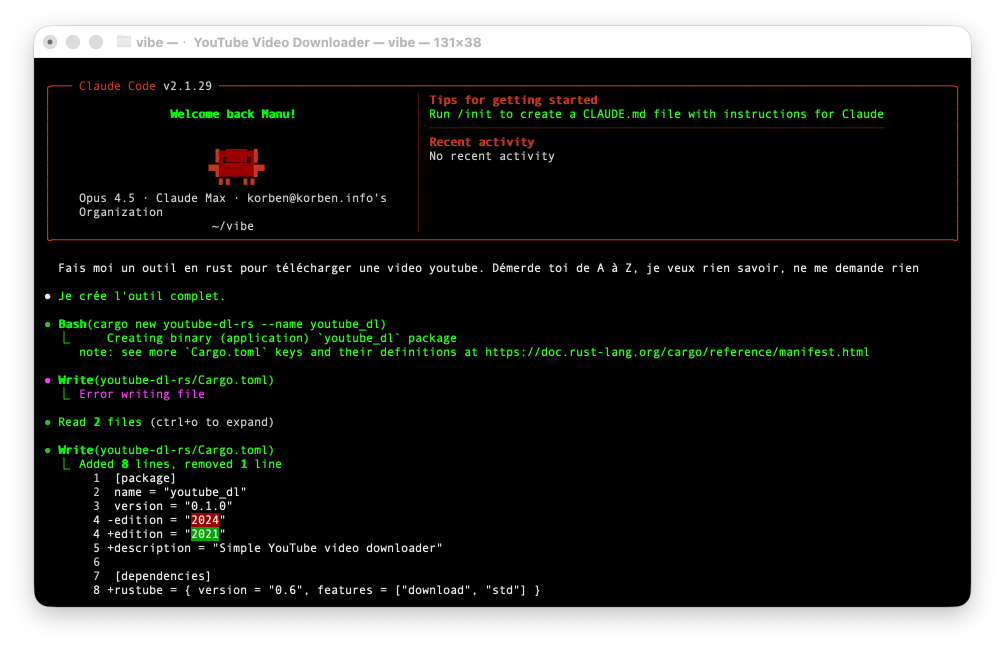Click the red highlighted "2024" edition value
This screenshot has height=649, width=1005.
click(x=205, y=520)
